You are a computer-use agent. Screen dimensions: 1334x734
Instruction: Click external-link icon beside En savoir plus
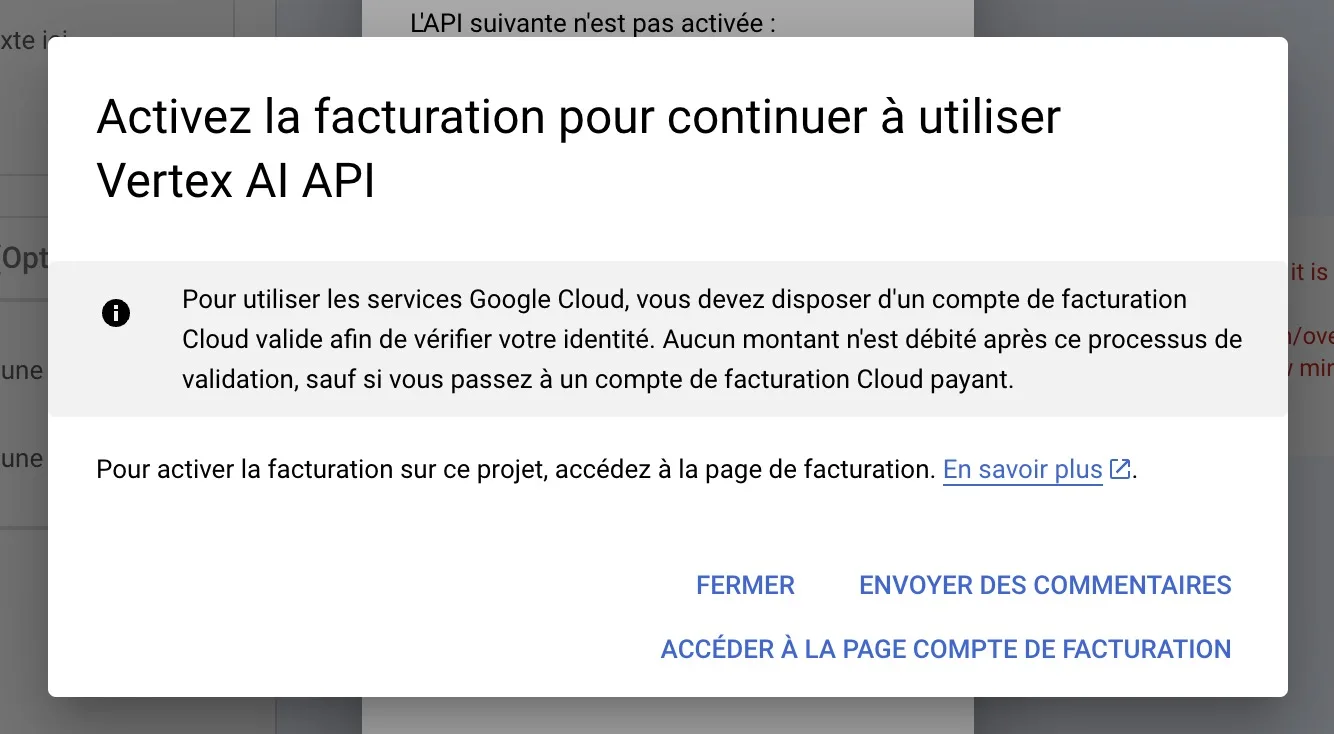point(1120,469)
